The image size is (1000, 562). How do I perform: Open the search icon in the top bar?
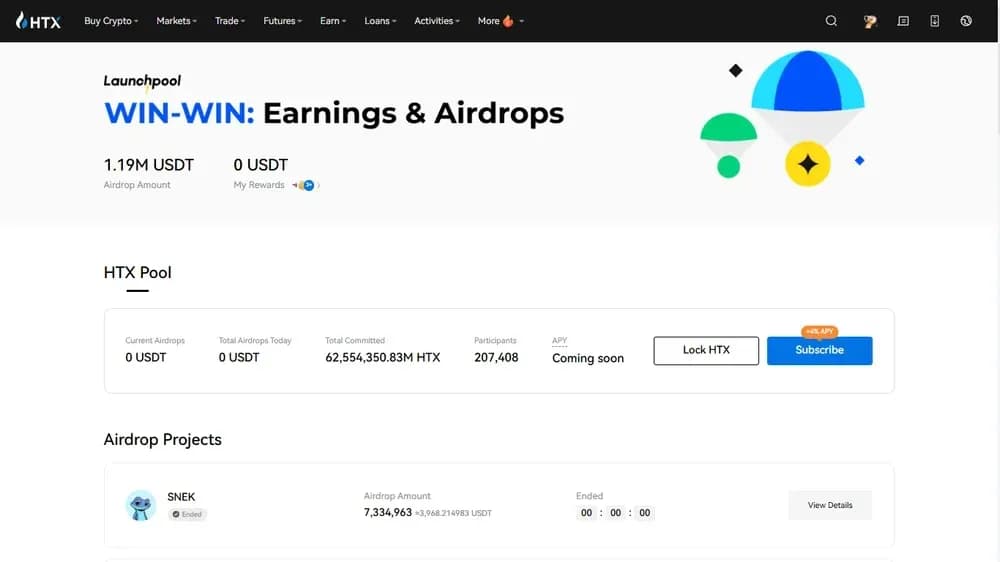(x=831, y=21)
